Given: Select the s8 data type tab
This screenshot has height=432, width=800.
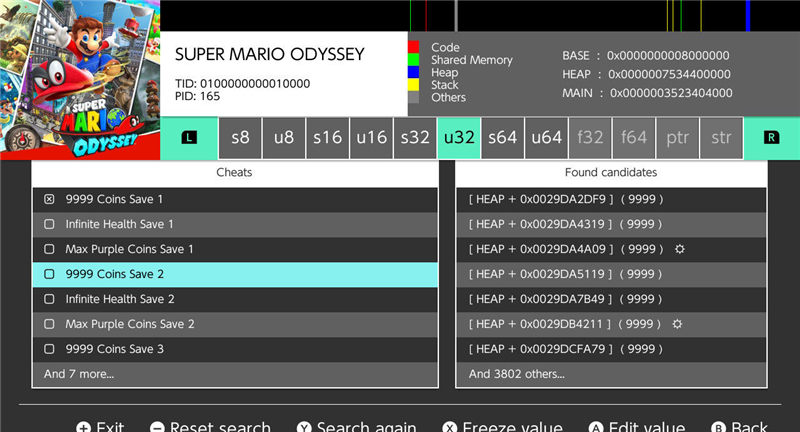Looking at the screenshot, I should (x=240, y=138).
